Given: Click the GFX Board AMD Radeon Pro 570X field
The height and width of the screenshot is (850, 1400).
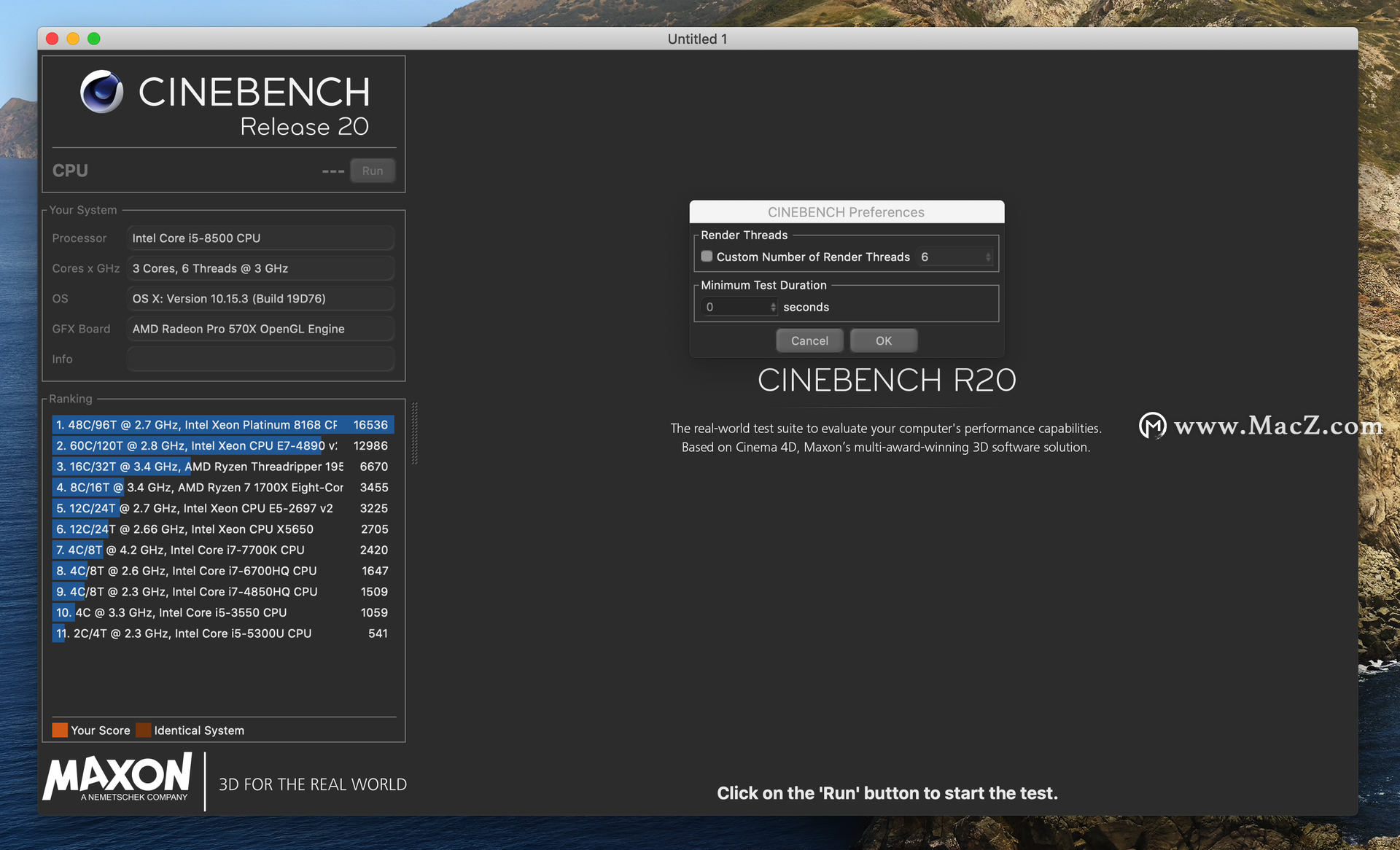Looking at the screenshot, I should [x=261, y=329].
